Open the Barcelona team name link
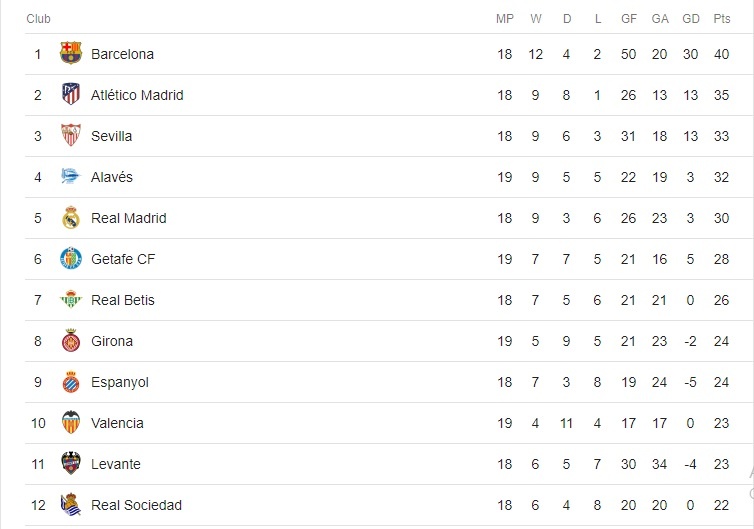This screenshot has height=529, width=754. [122, 54]
